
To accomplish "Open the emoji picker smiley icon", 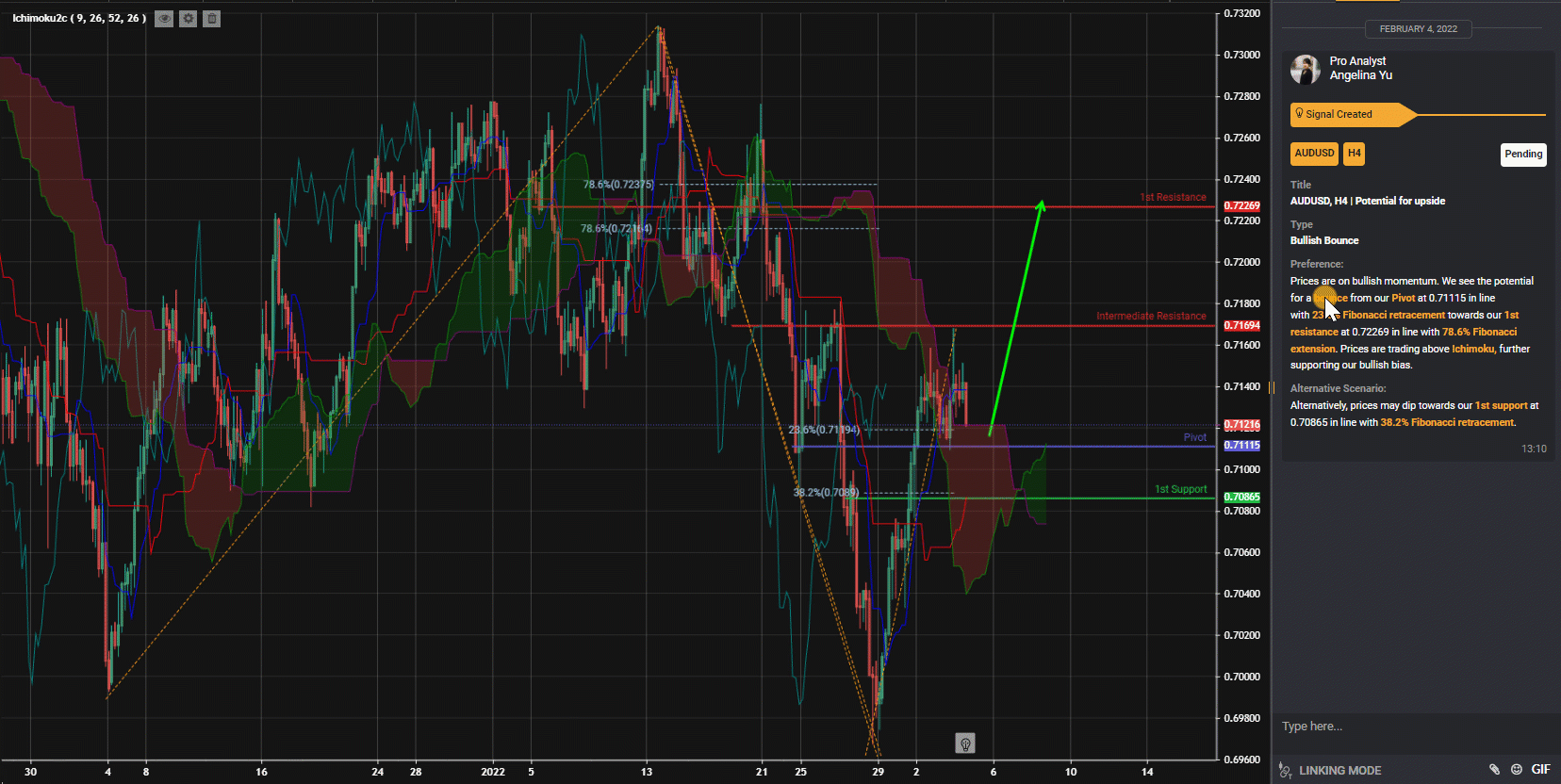I will point(1517,770).
